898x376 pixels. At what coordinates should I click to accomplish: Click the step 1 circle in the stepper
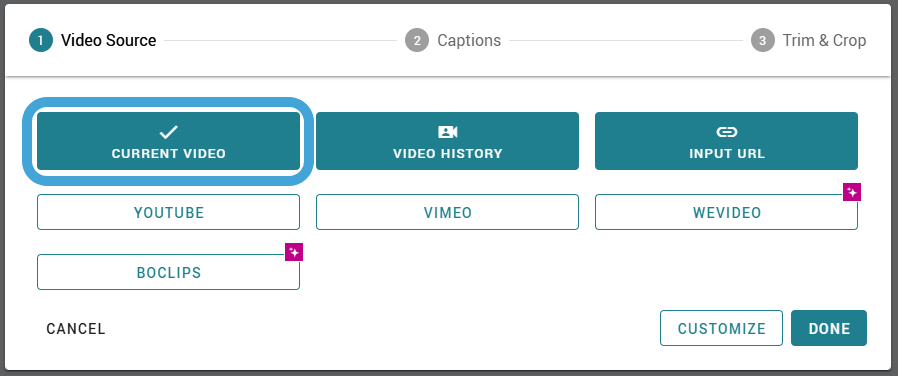coord(41,41)
